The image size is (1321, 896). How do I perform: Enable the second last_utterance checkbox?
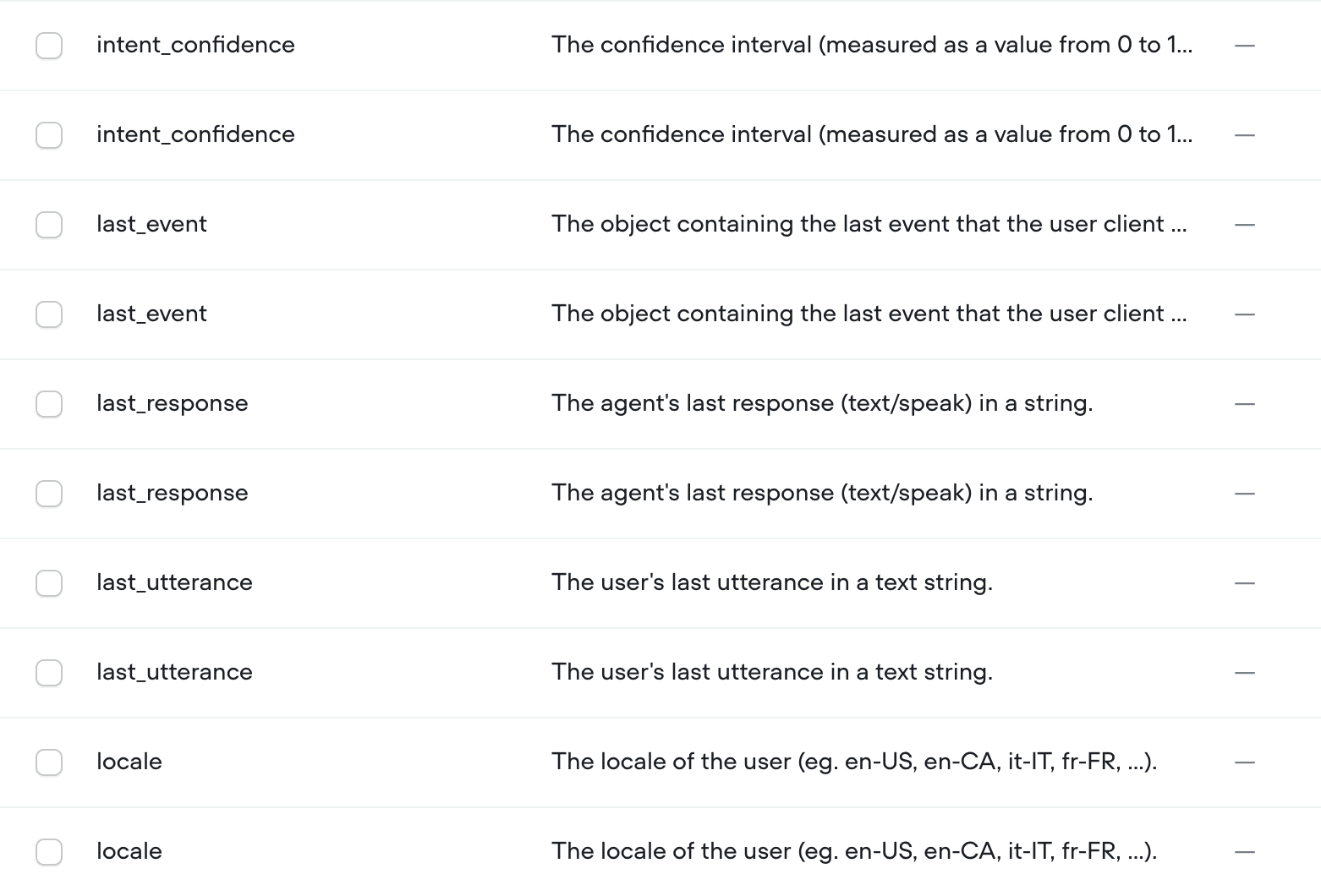click(x=49, y=673)
